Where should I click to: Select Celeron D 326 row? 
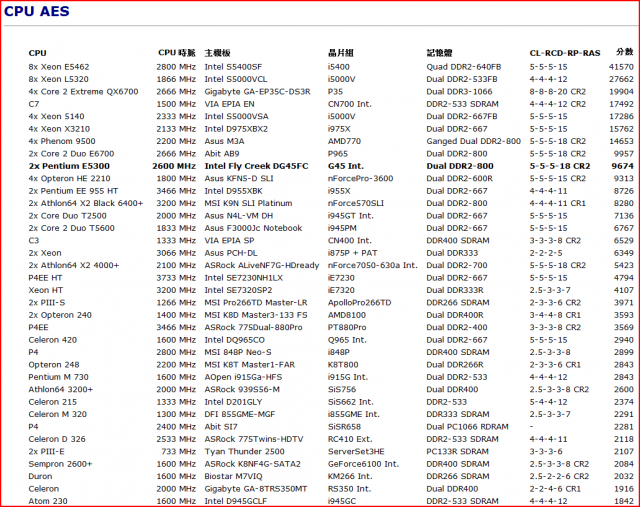(x=331, y=439)
